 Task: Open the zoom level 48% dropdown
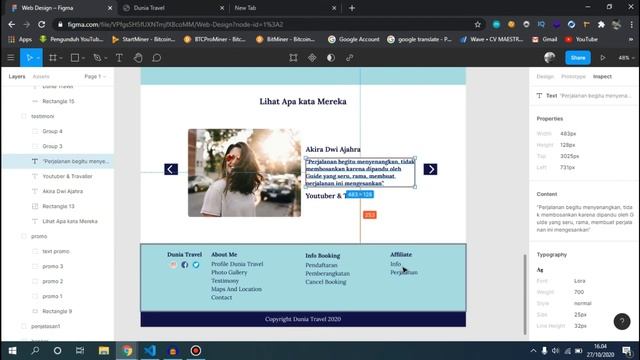click(626, 58)
